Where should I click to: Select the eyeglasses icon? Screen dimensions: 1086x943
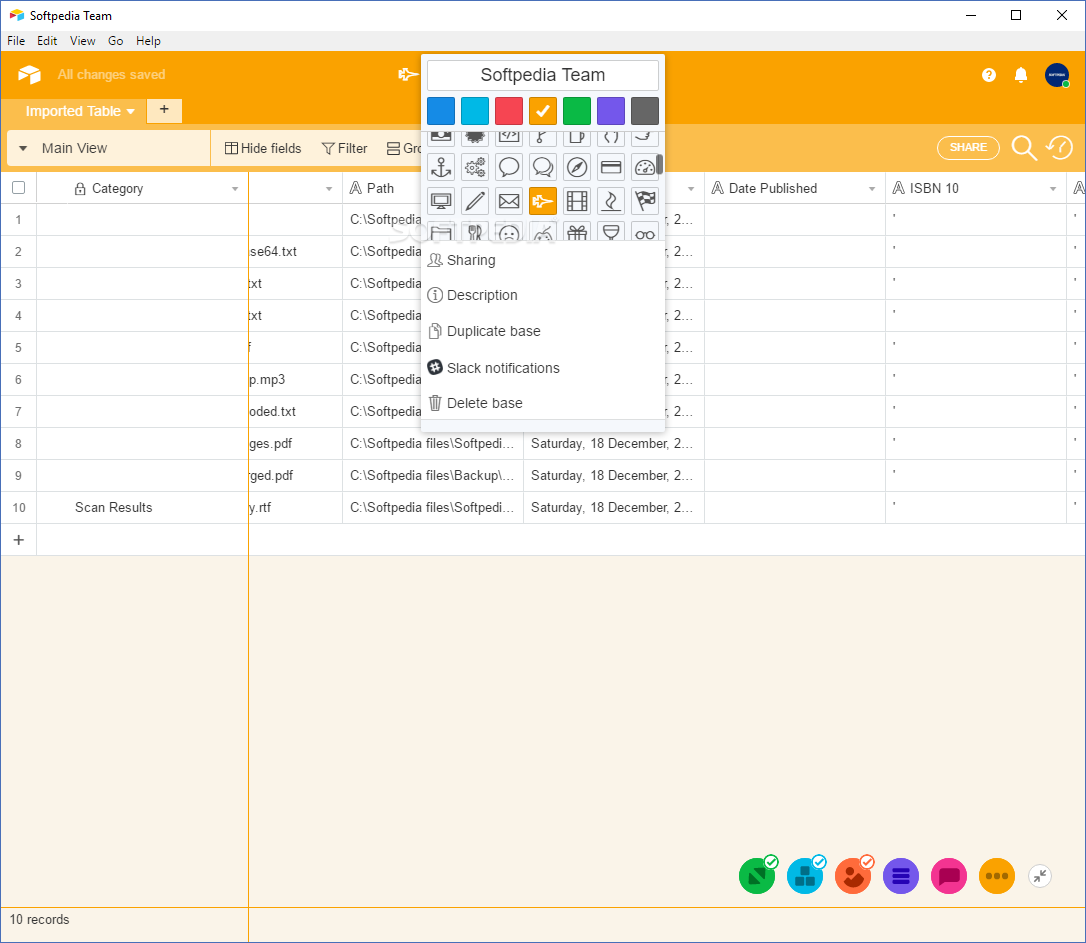[645, 231]
